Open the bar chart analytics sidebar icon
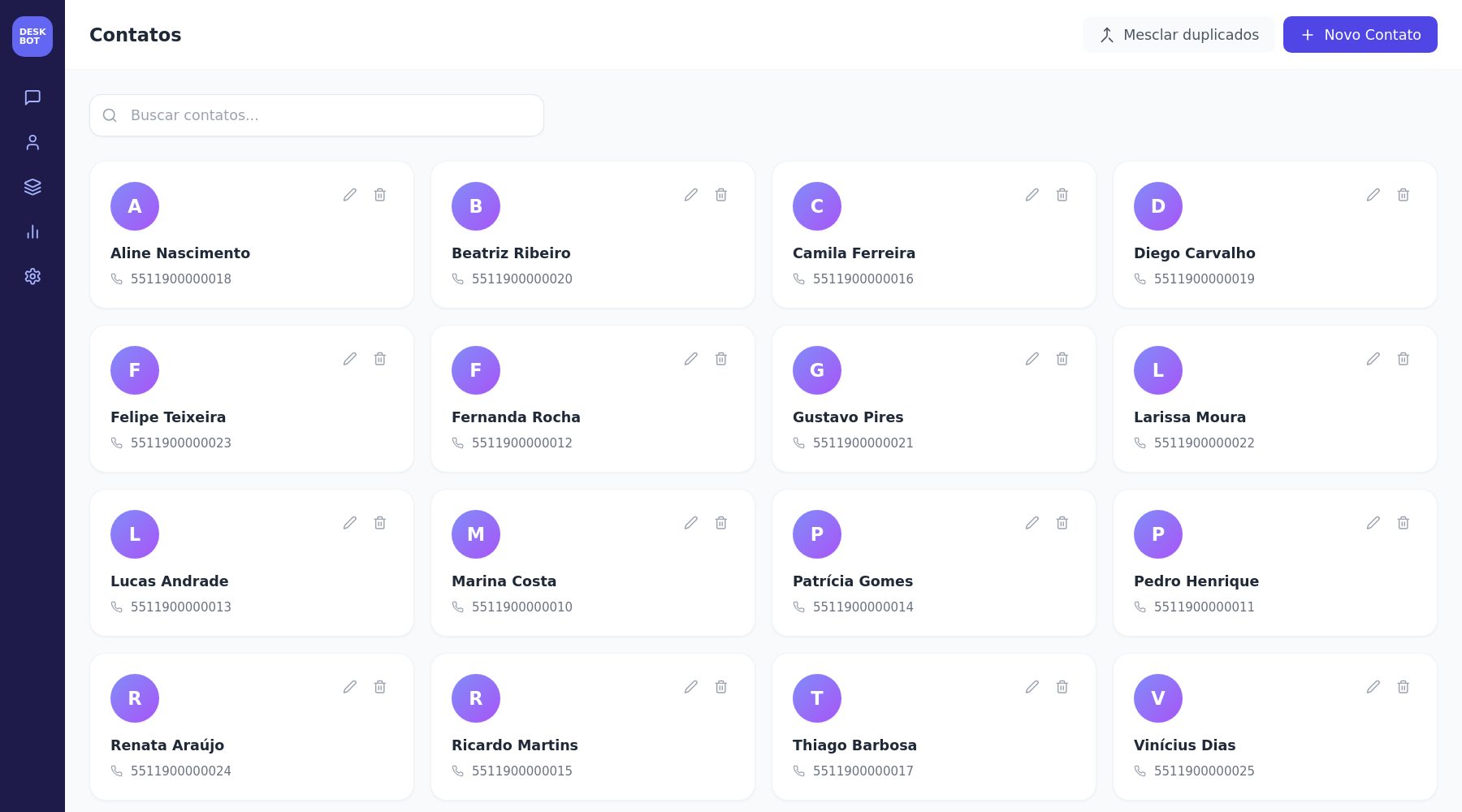This screenshot has height=812, width=1462. pos(32,231)
